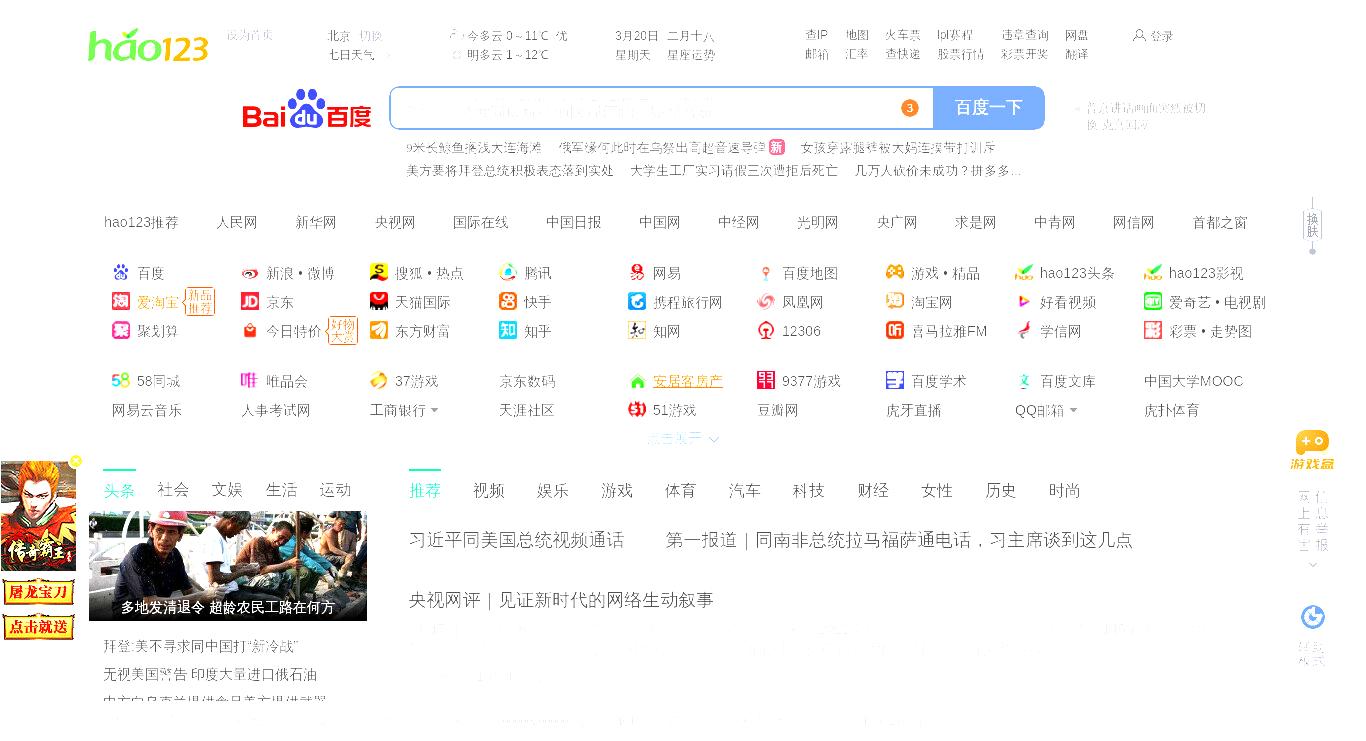Click the 换肤 skin switch control
This screenshot has height=741, width=1366.
pyautogui.click(x=1313, y=225)
